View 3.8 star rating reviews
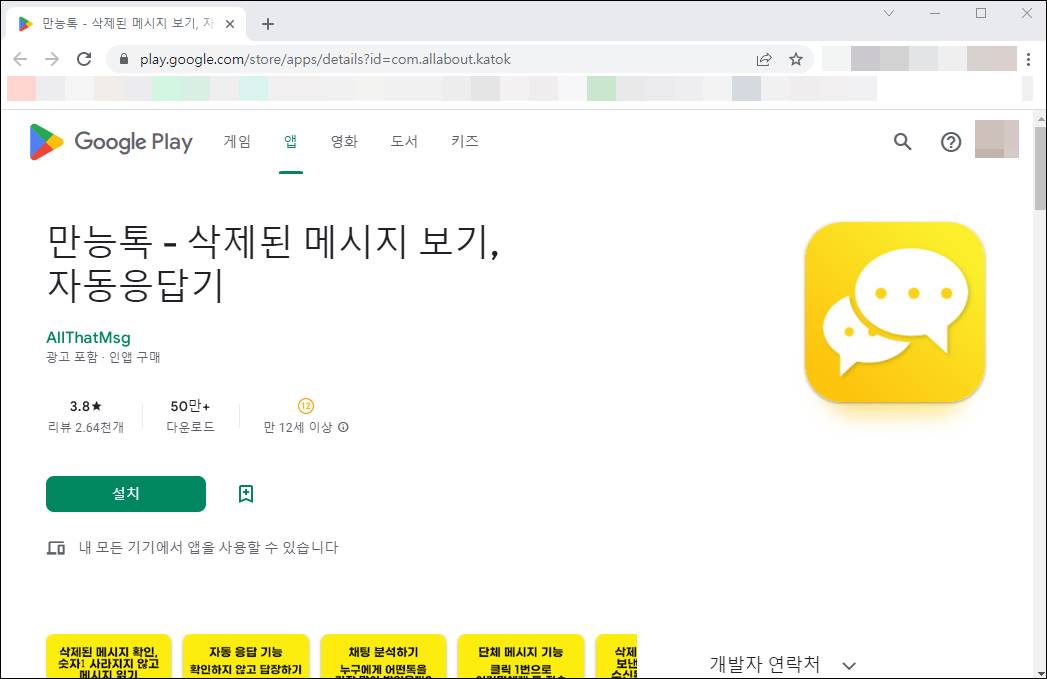Image resolution: width=1047 pixels, height=679 pixels. 85,406
